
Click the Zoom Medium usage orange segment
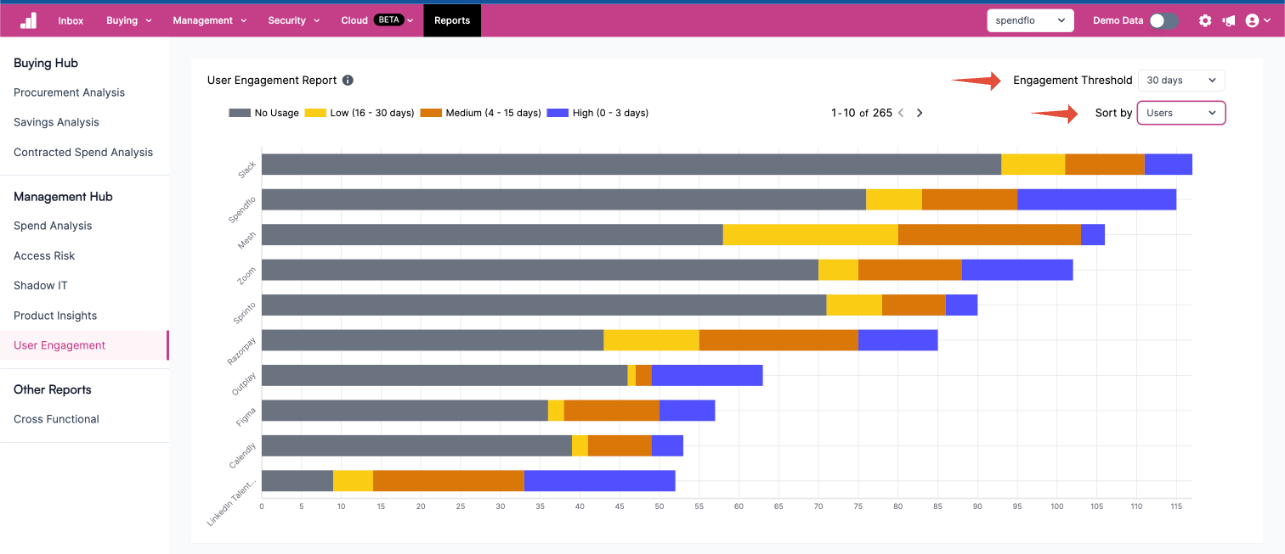910,270
